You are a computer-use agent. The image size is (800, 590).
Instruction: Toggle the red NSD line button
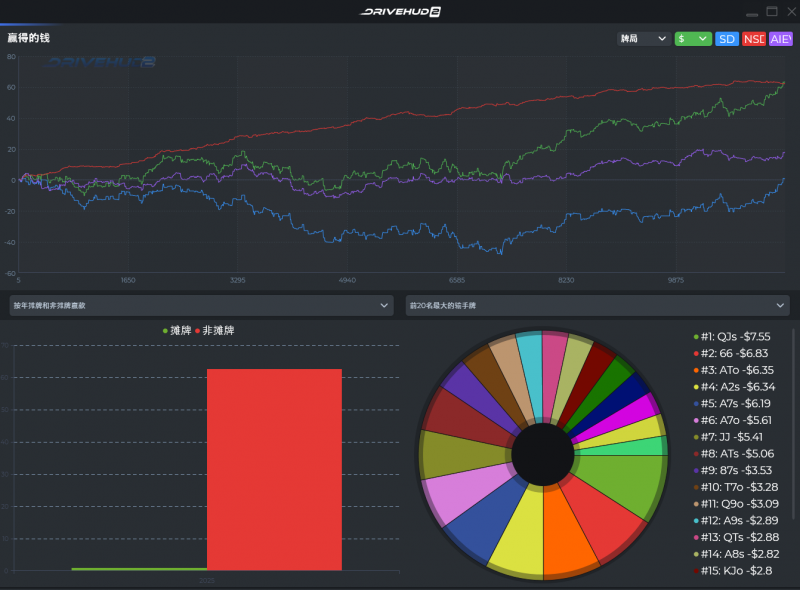click(x=754, y=38)
